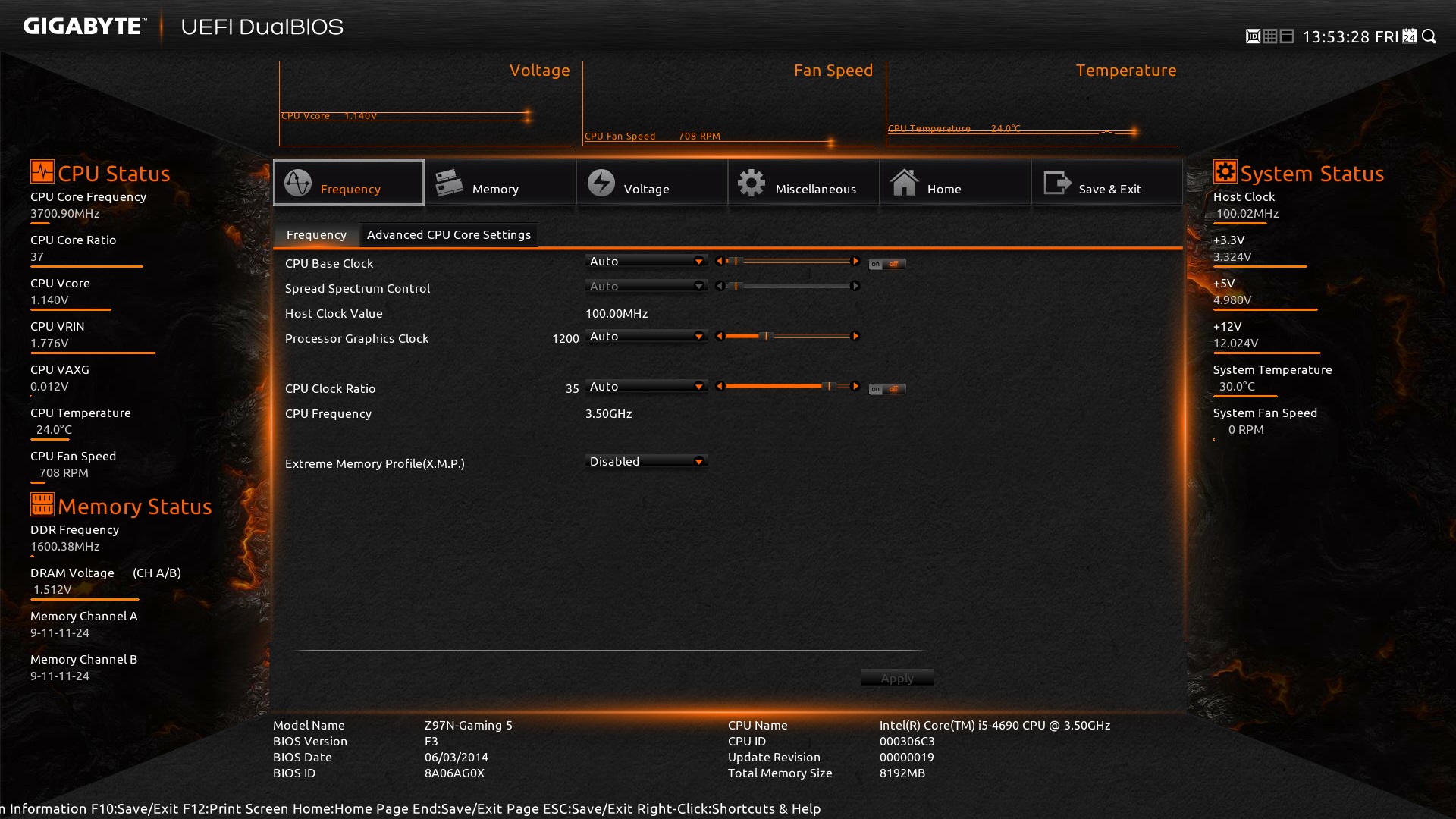Open the Spread Spectrum Control dropdown

[646, 286]
